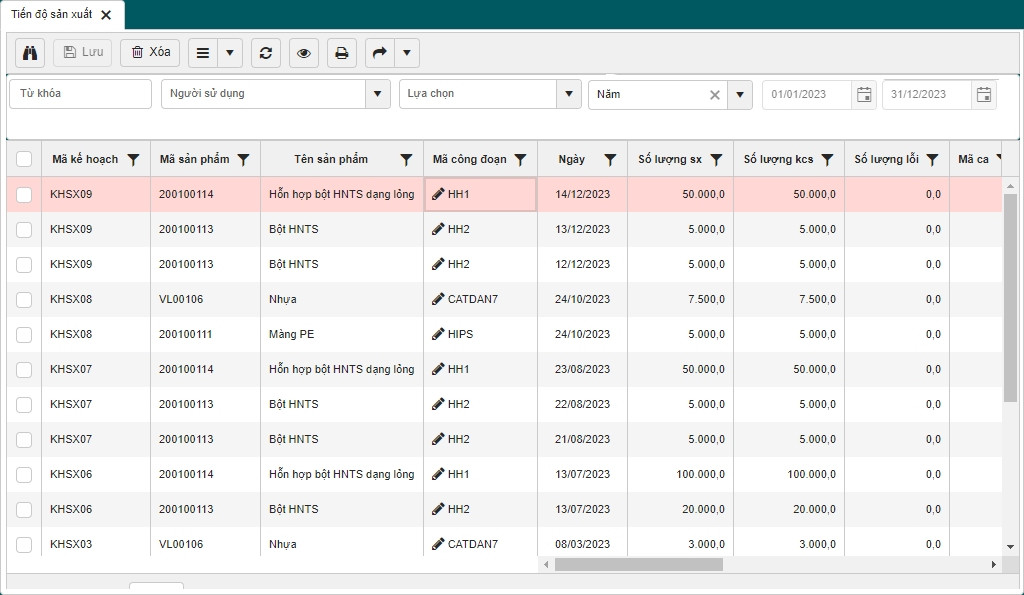The height and width of the screenshot is (595, 1024).
Task: Open the Lựa chọn dropdown
Action: 569,94
